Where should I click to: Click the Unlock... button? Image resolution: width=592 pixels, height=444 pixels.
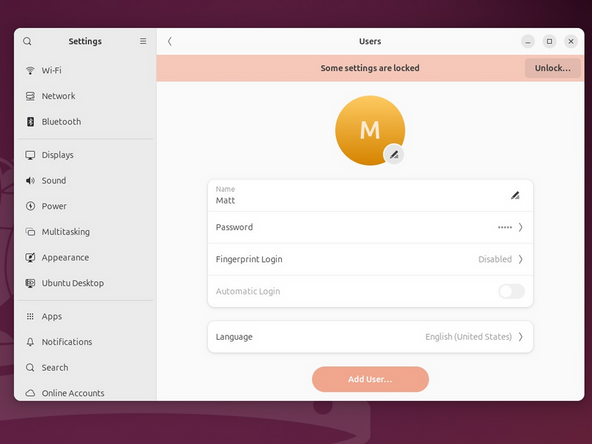pyautogui.click(x=552, y=68)
